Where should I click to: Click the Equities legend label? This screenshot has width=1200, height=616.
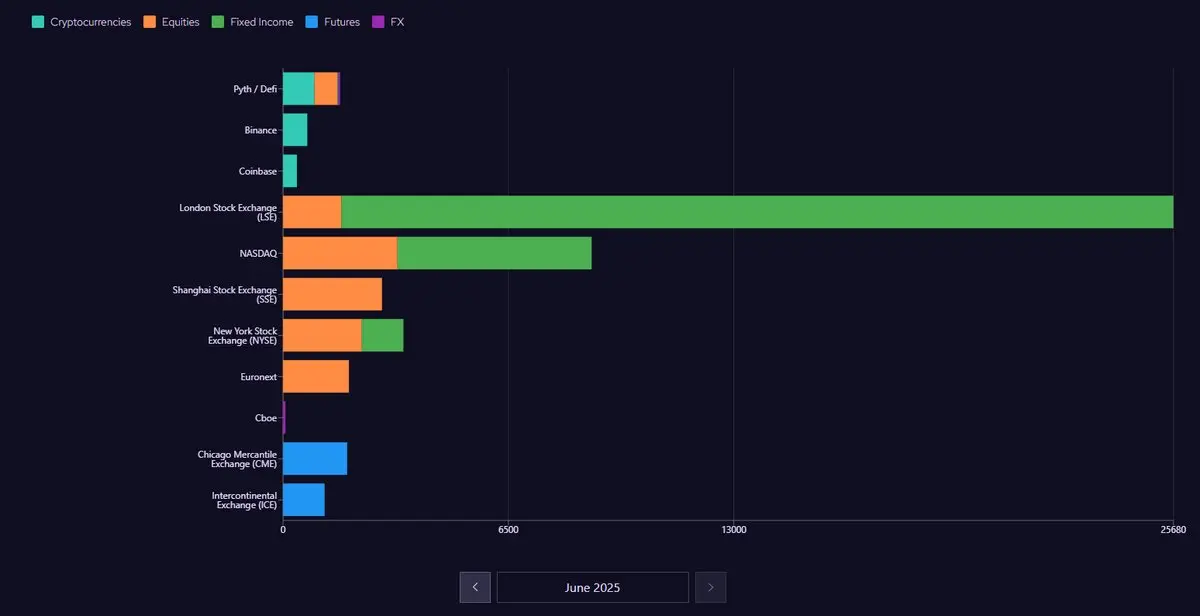[x=181, y=22]
